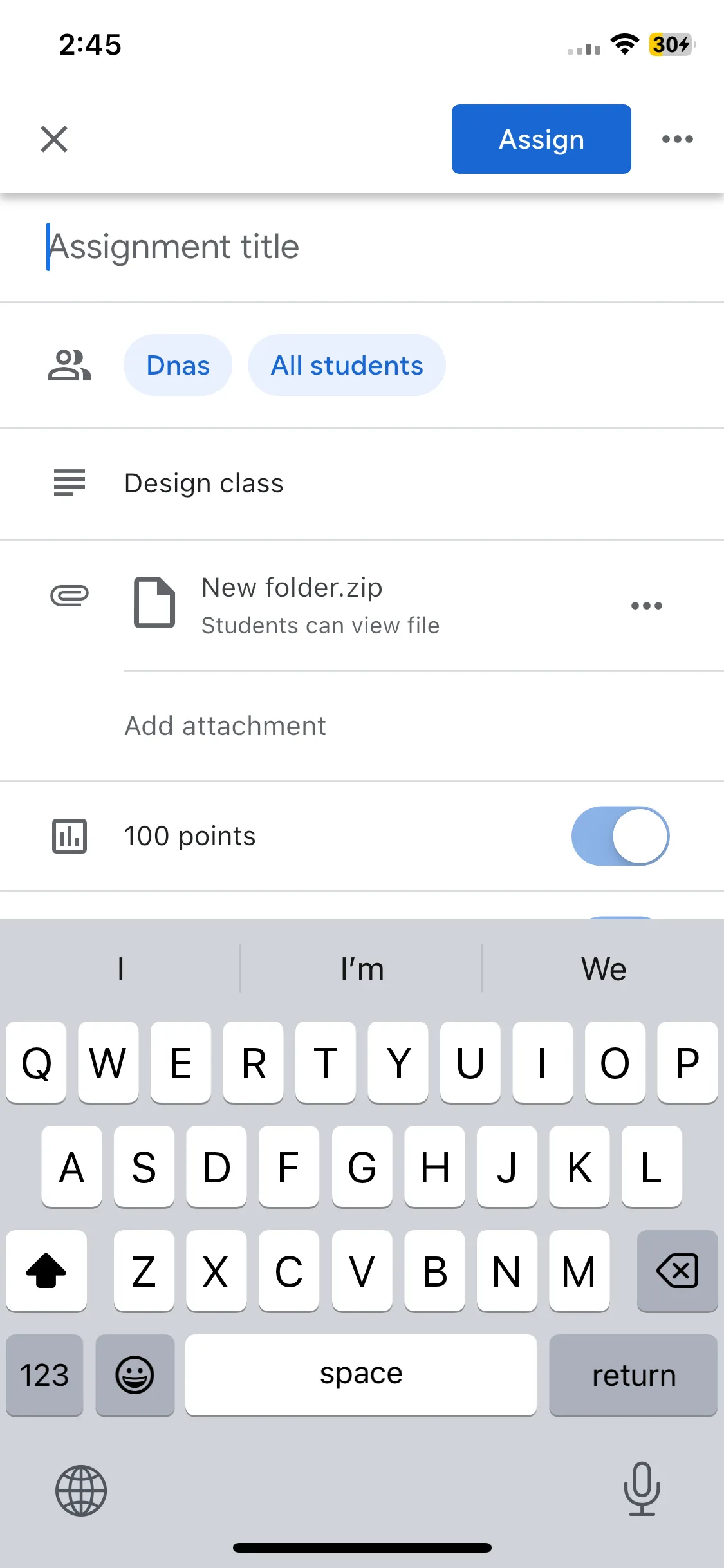Tap the description lines icon
The image size is (724, 1568).
click(70, 483)
